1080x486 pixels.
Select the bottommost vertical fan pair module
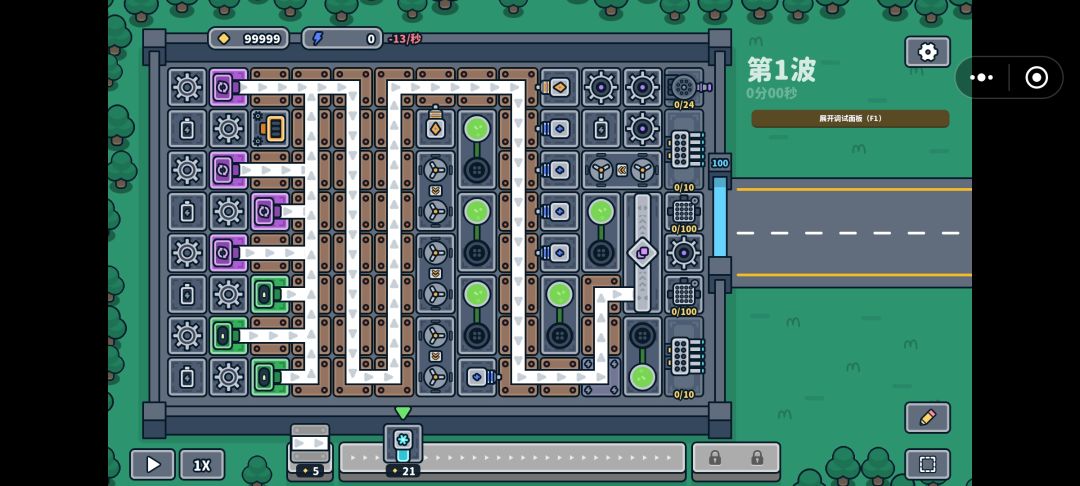[435, 356]
